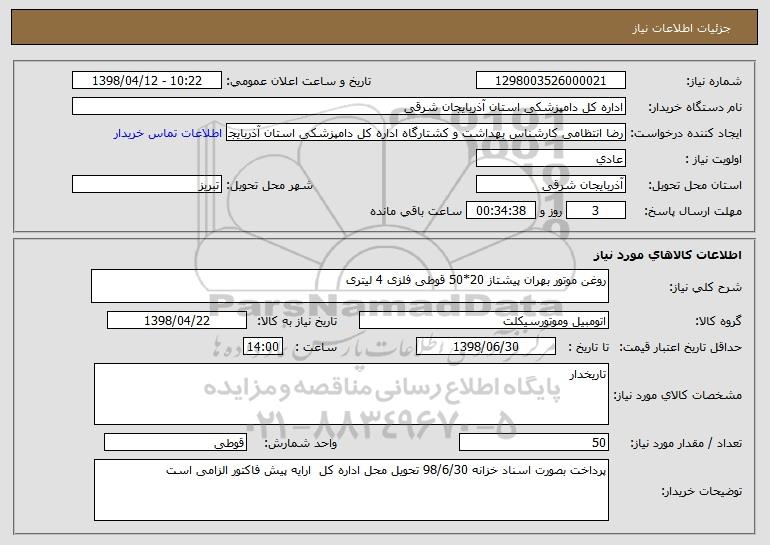Viewport: 770px width, 545px height.
Task: Click the unit field showing قوطی
Action: 175,442
